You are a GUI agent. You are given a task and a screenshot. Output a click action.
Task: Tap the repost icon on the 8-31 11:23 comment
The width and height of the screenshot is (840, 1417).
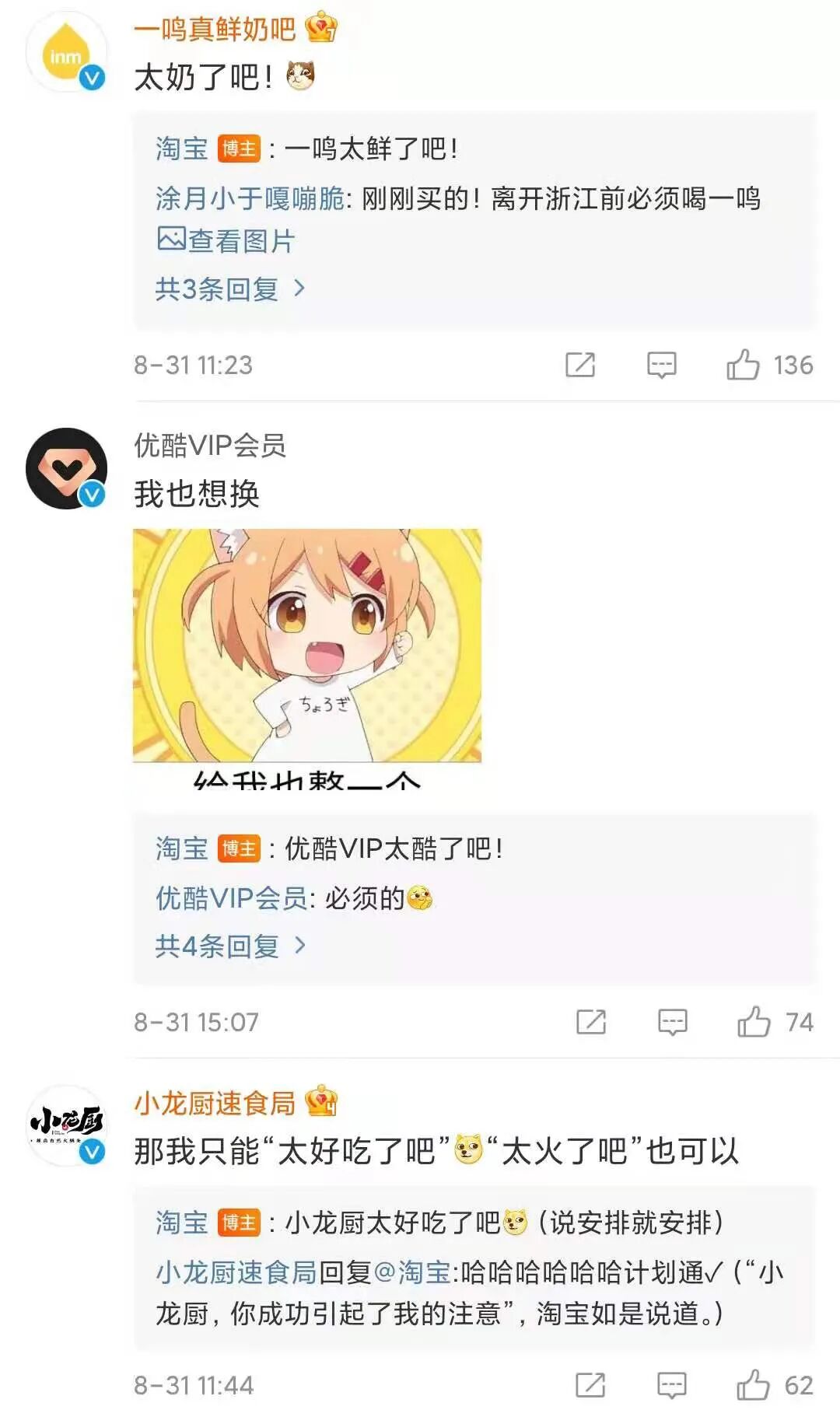coord(580,365)
